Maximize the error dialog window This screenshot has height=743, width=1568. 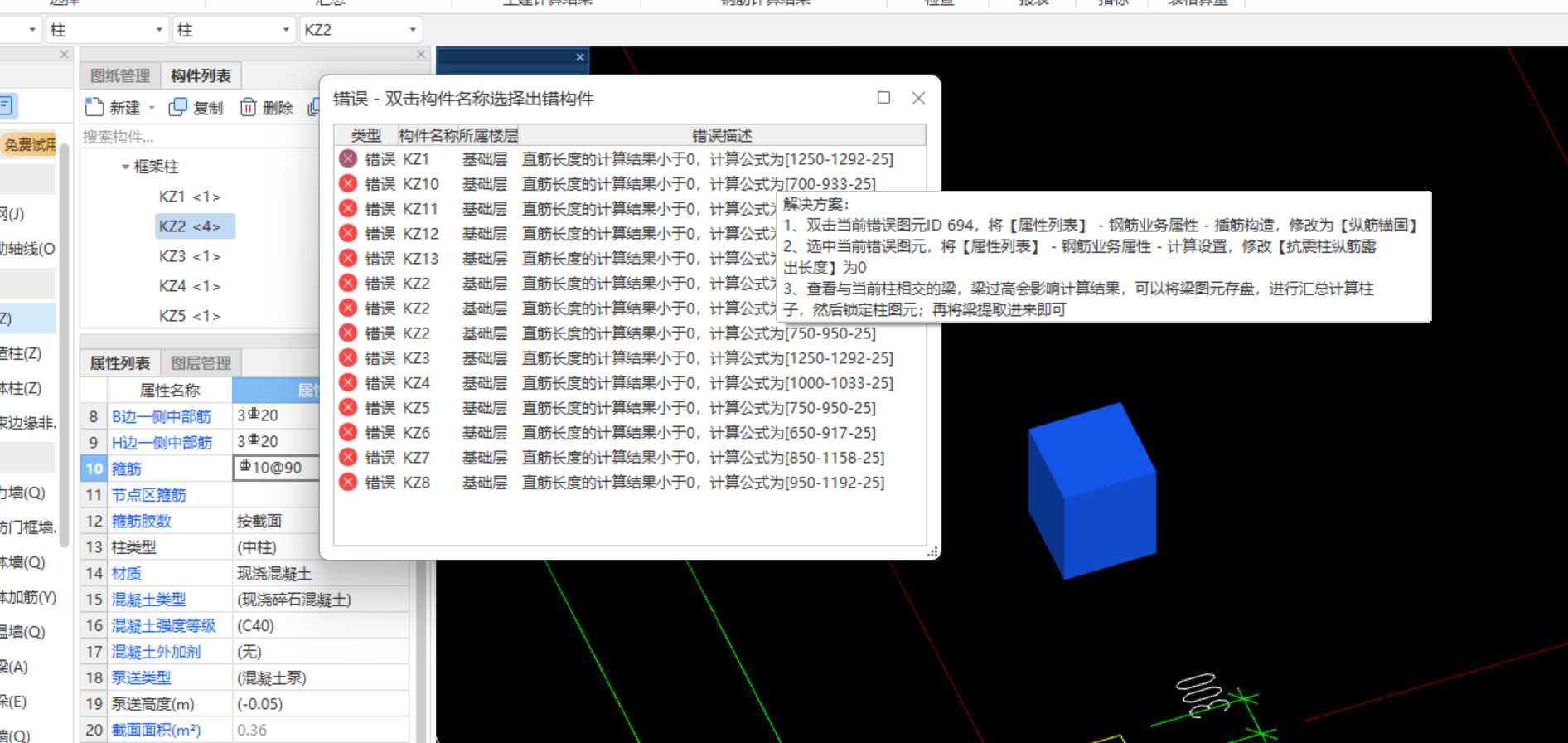(x=884, y=98)
